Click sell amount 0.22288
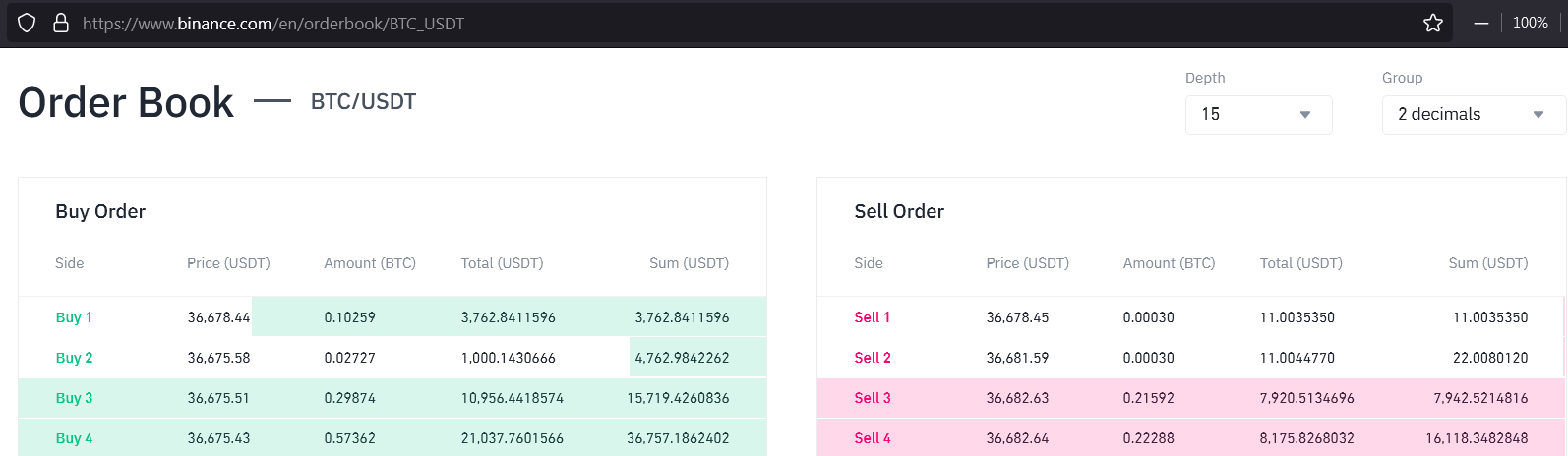This screenshot has width=1568, height=456. pyautogui.click(x=1148, y=438)
